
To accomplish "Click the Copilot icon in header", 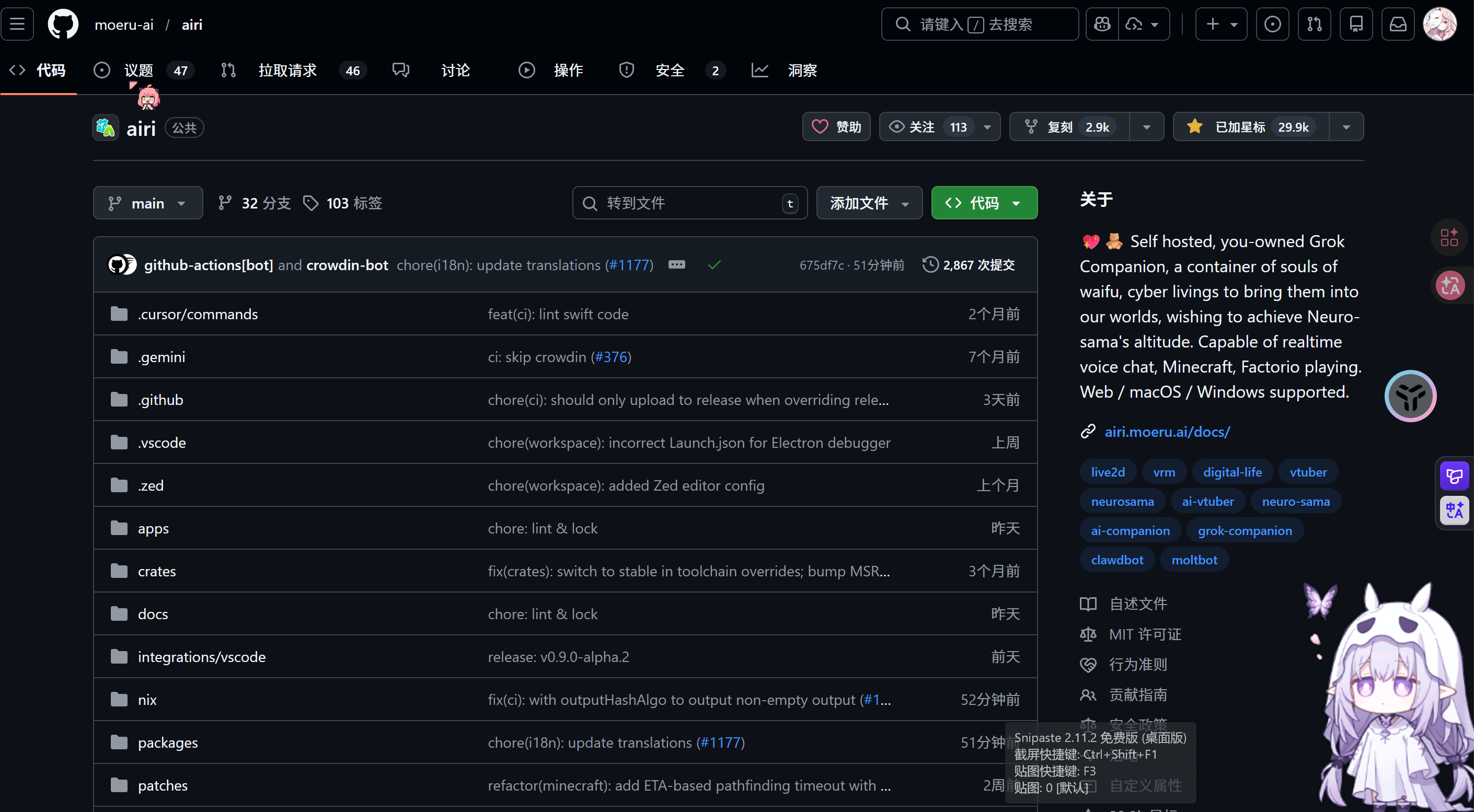I will (1102, 24).
